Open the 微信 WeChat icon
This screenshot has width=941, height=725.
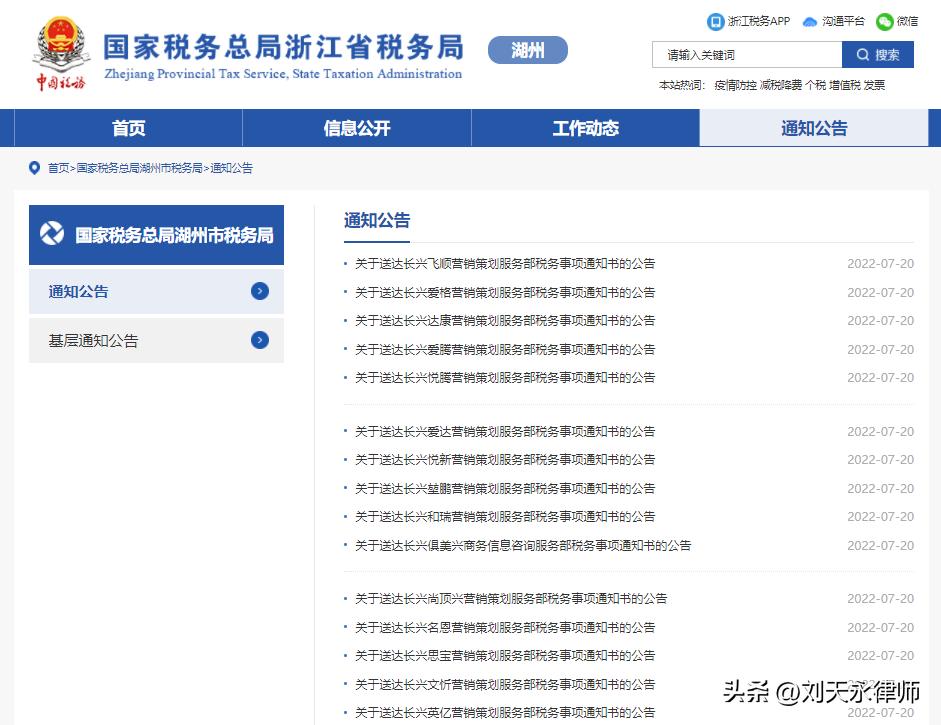[x=884, y=21]
